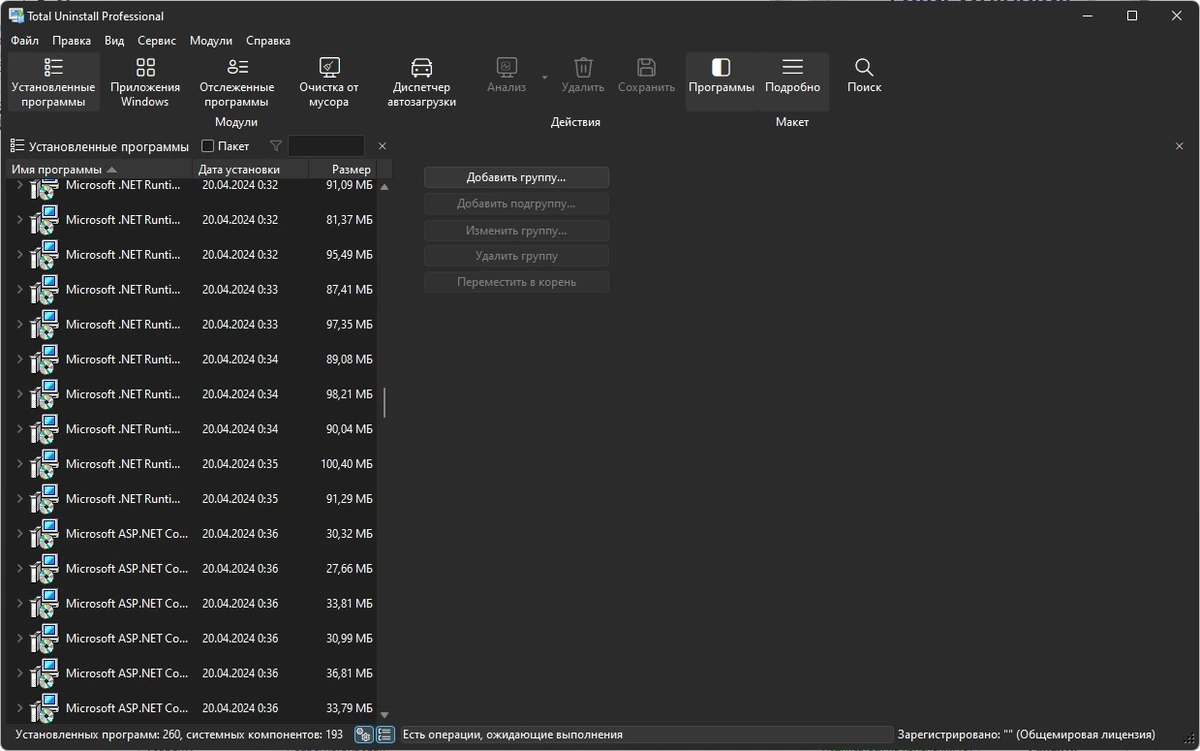
Task: Expand the .NET Runtime row sized 91,09 МБ
Action: [19, 186]
